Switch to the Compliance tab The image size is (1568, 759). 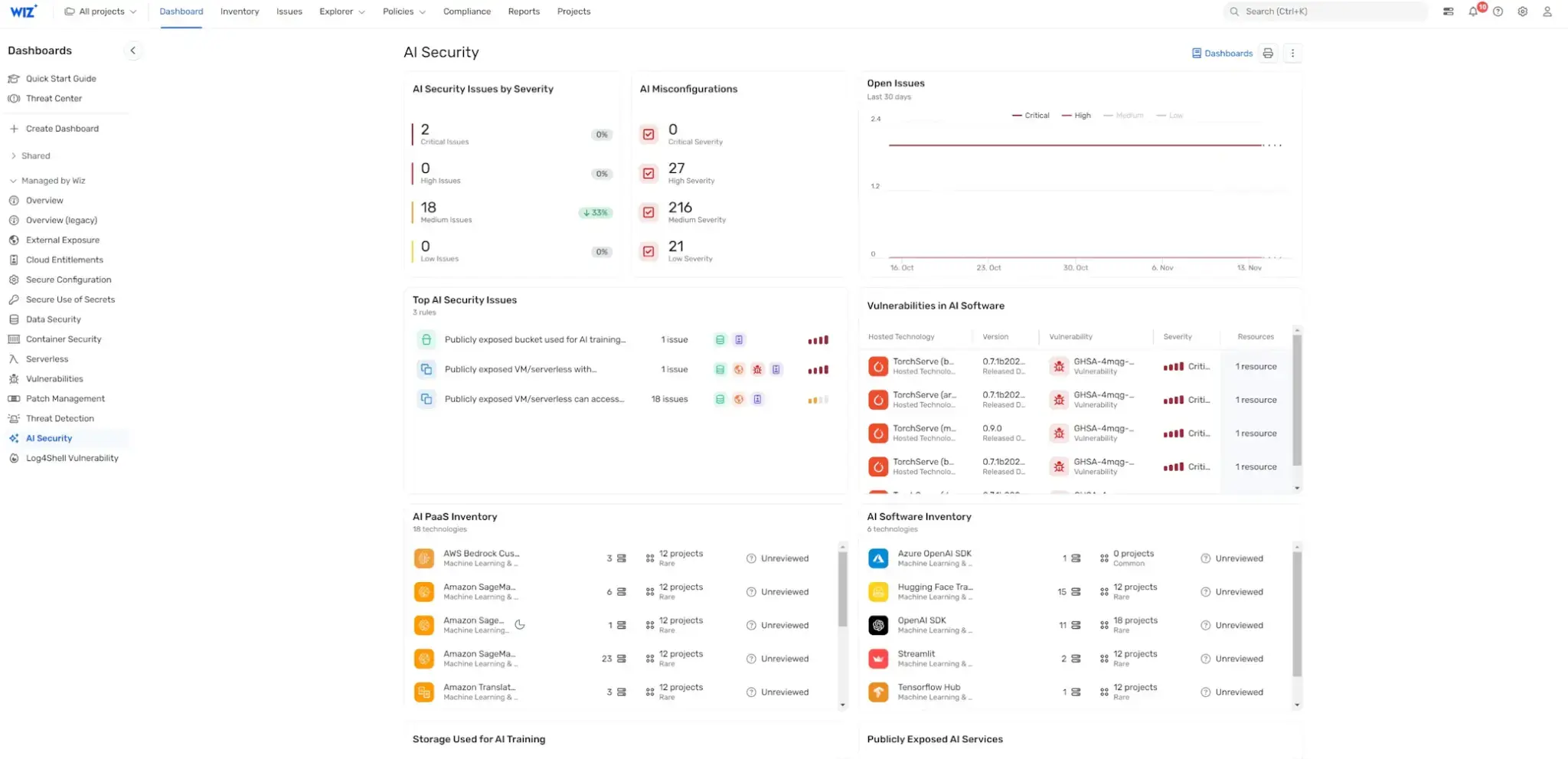tap(467, 11)
